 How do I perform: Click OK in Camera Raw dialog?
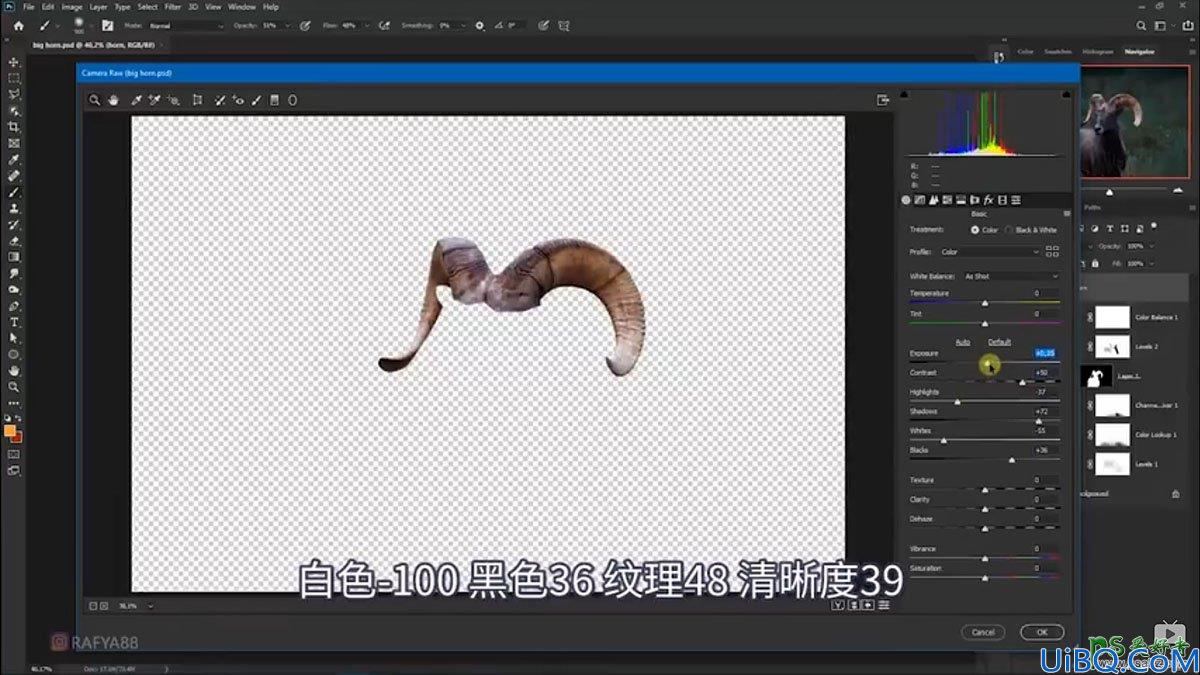[1042, 632]
